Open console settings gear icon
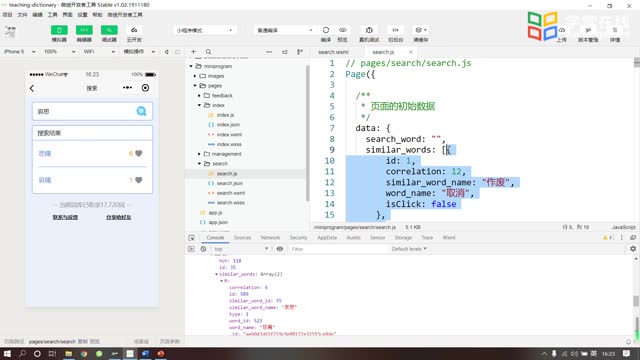 tap(633, 249)
